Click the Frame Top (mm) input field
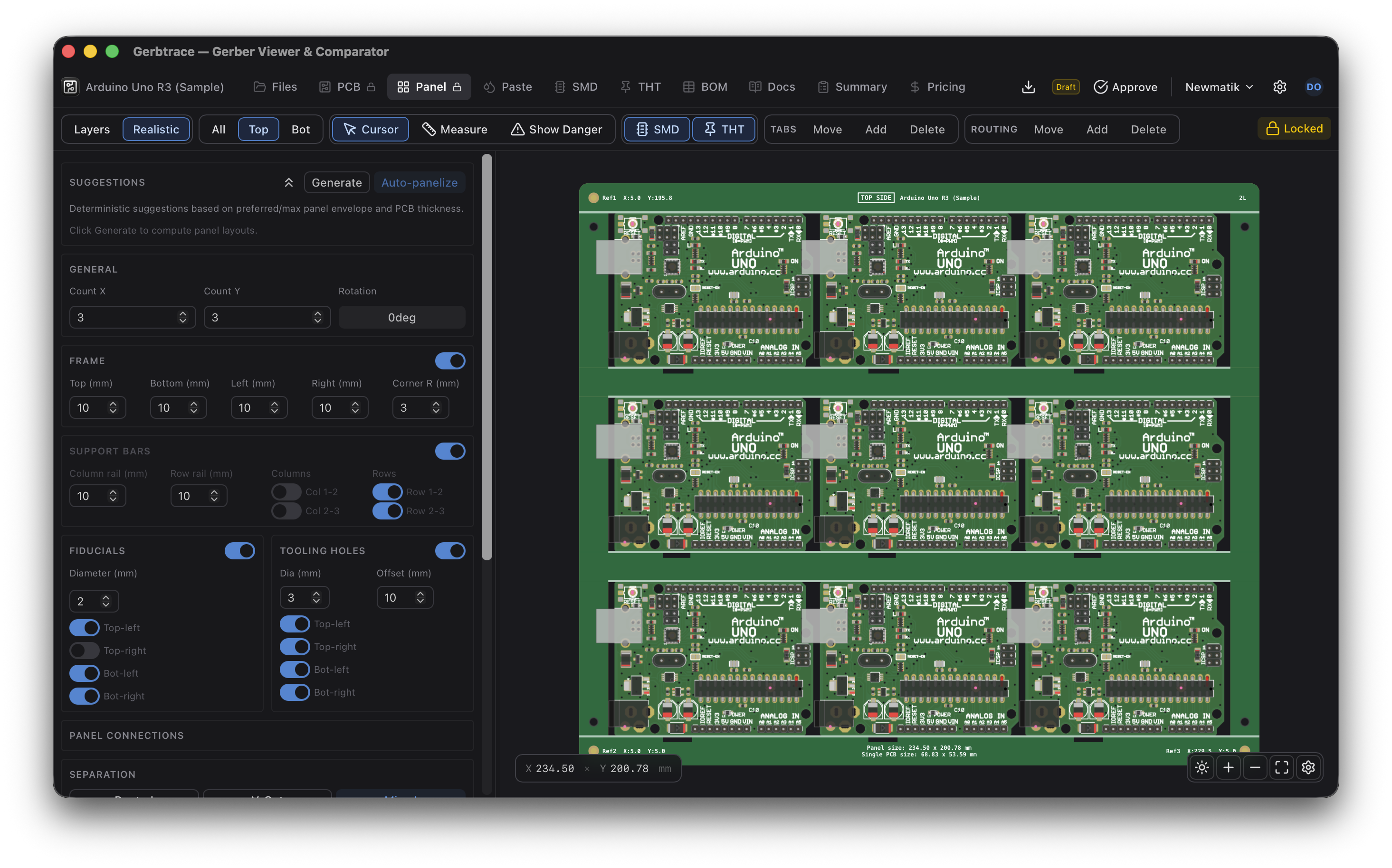This screenshot has height=868, width=1392. click(97, 407)
